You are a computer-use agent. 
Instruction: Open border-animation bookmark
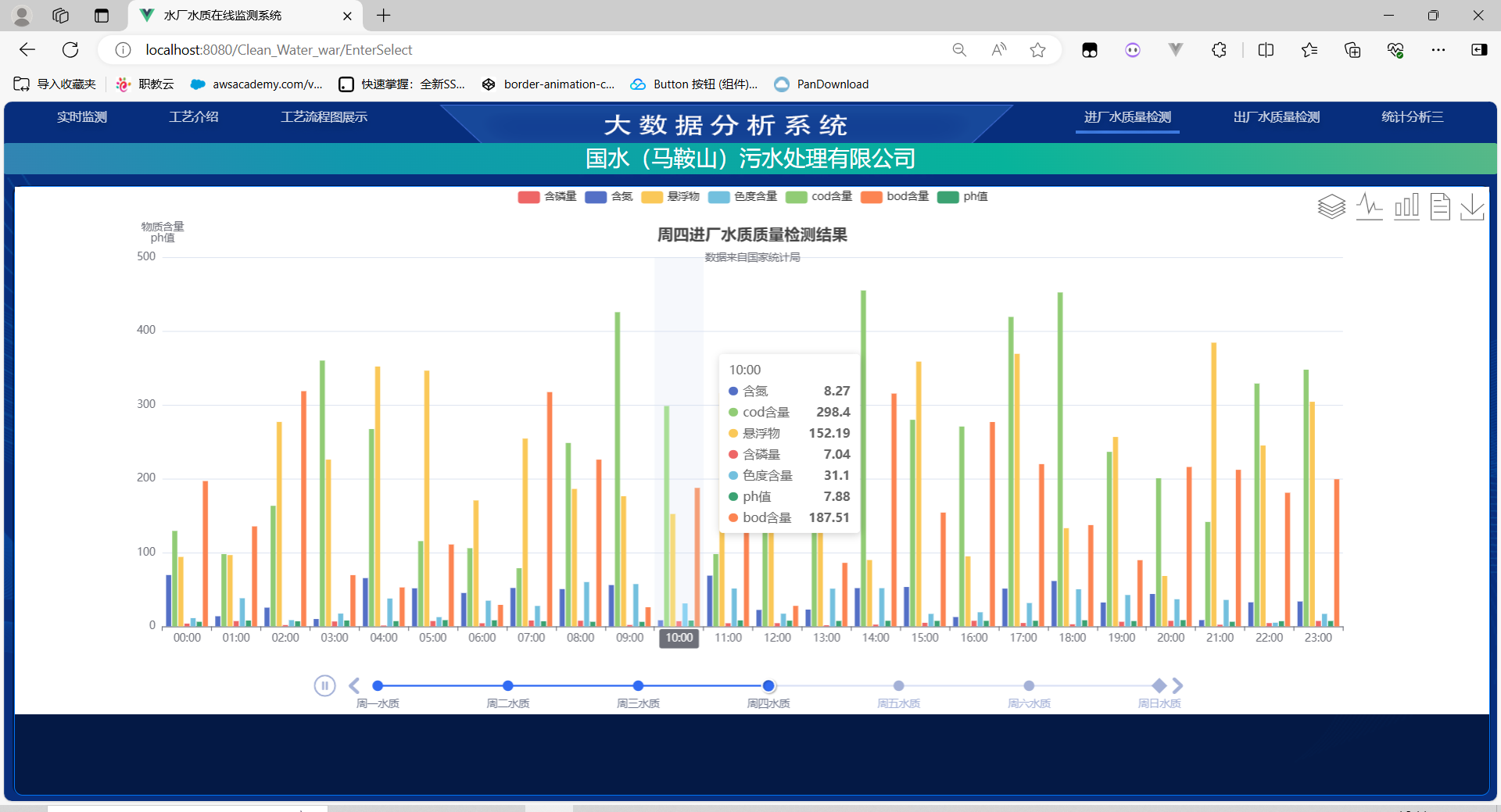(x=548, y=84)
